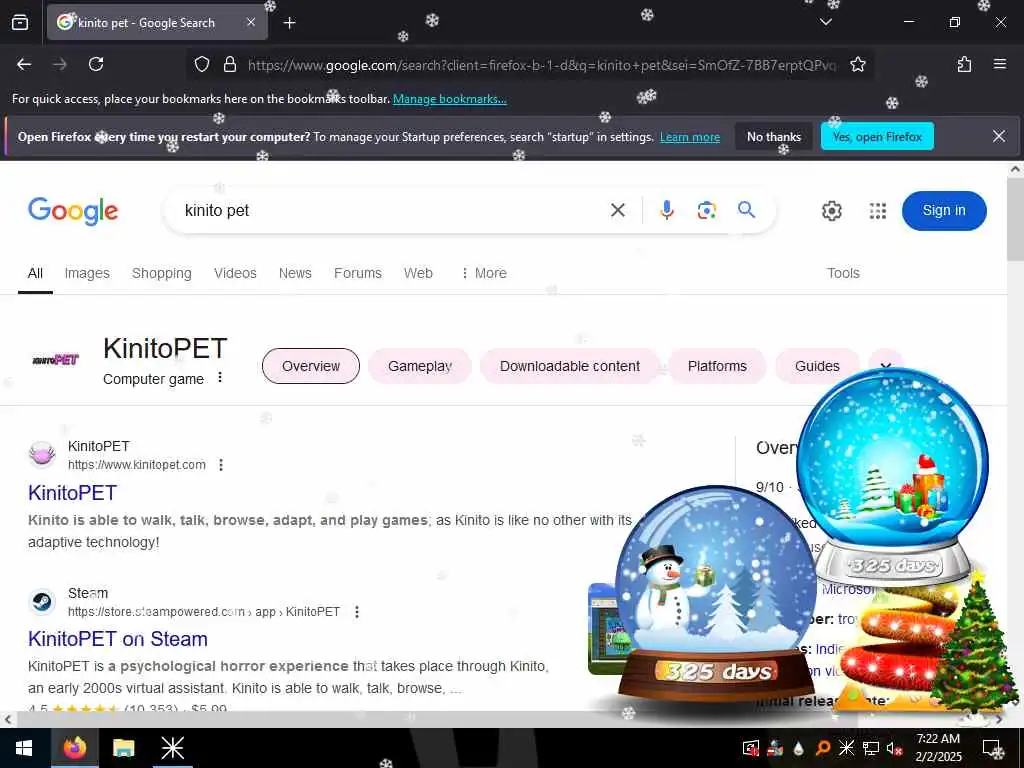The image size is (1024, 768).
Task: Click the kinitopet.com site favicon
Action: coord(42,455)
